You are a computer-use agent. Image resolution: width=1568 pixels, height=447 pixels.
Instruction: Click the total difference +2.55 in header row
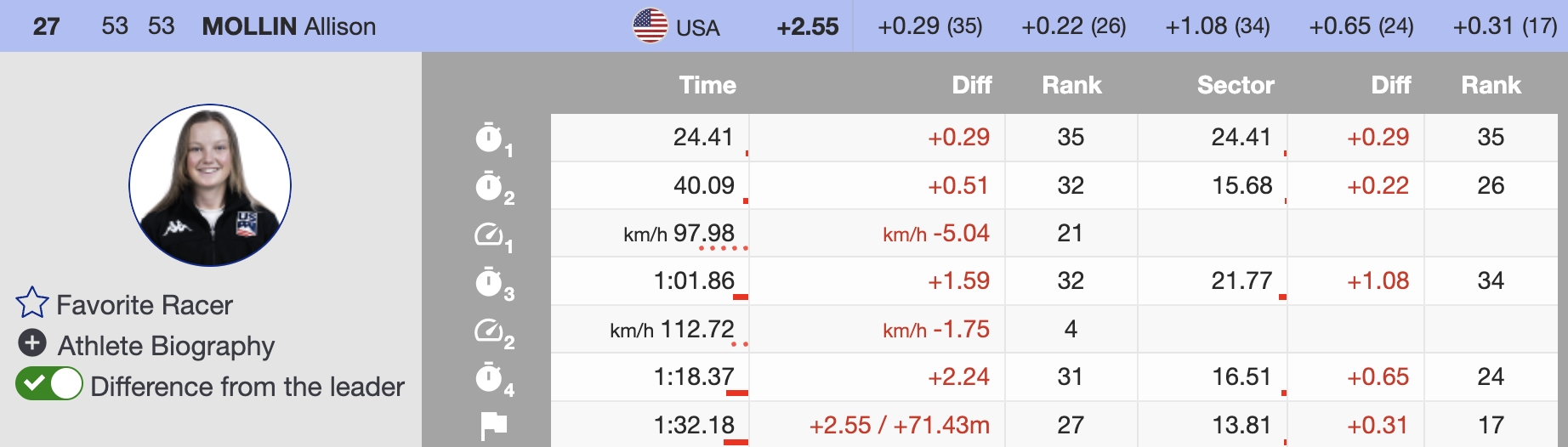click(807, 27)
